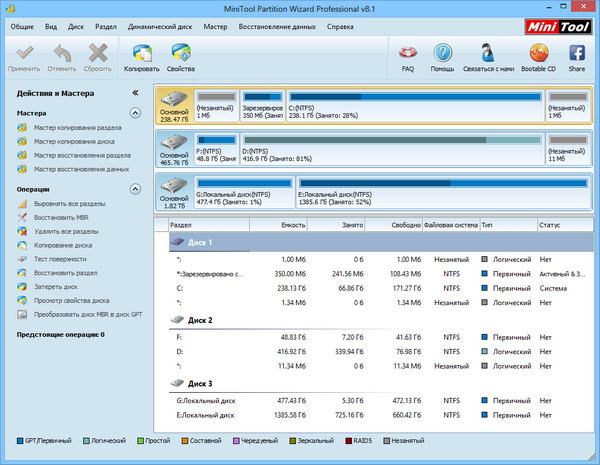Click Восстановить MBR operation

[61, 218]
